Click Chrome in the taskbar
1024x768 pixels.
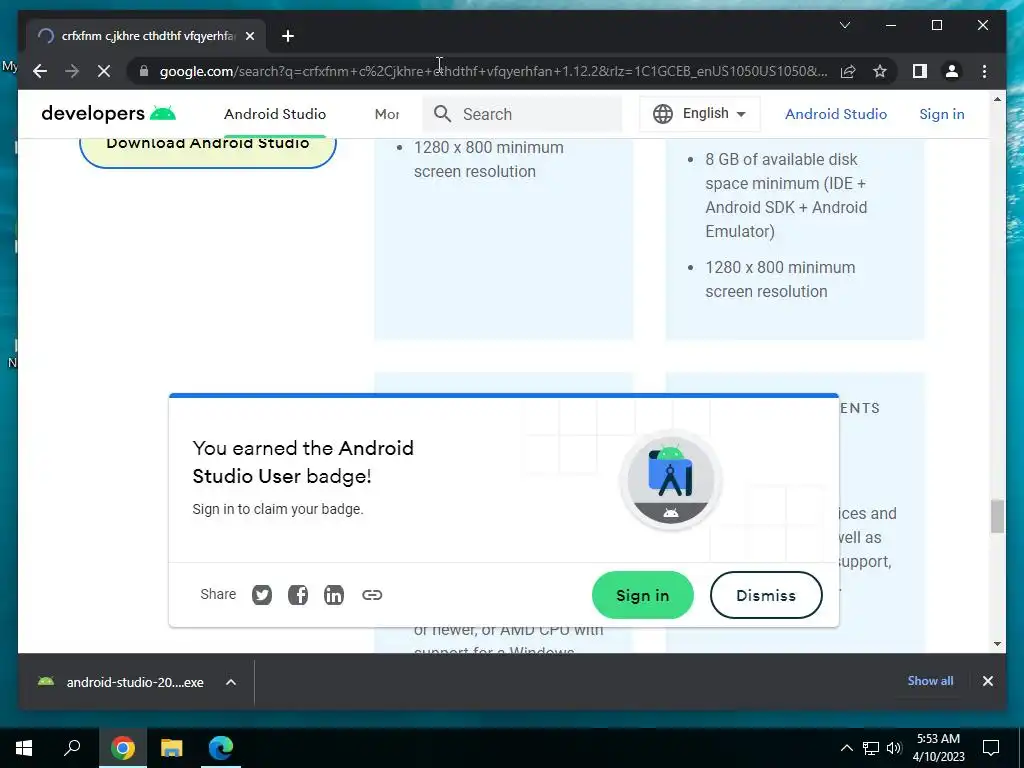tap(122, 748)
